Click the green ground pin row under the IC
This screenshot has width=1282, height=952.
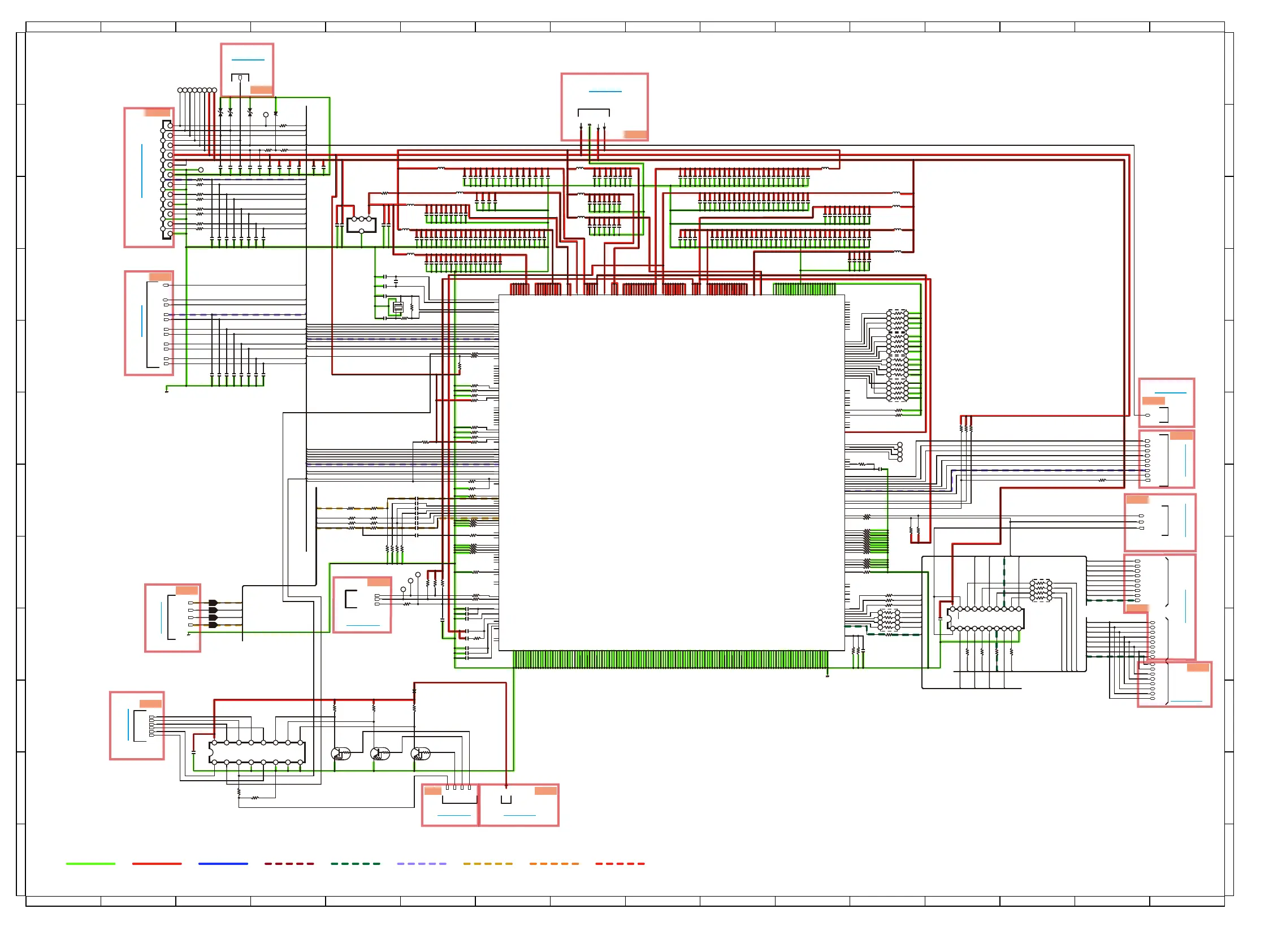click(x=670, y=660)
